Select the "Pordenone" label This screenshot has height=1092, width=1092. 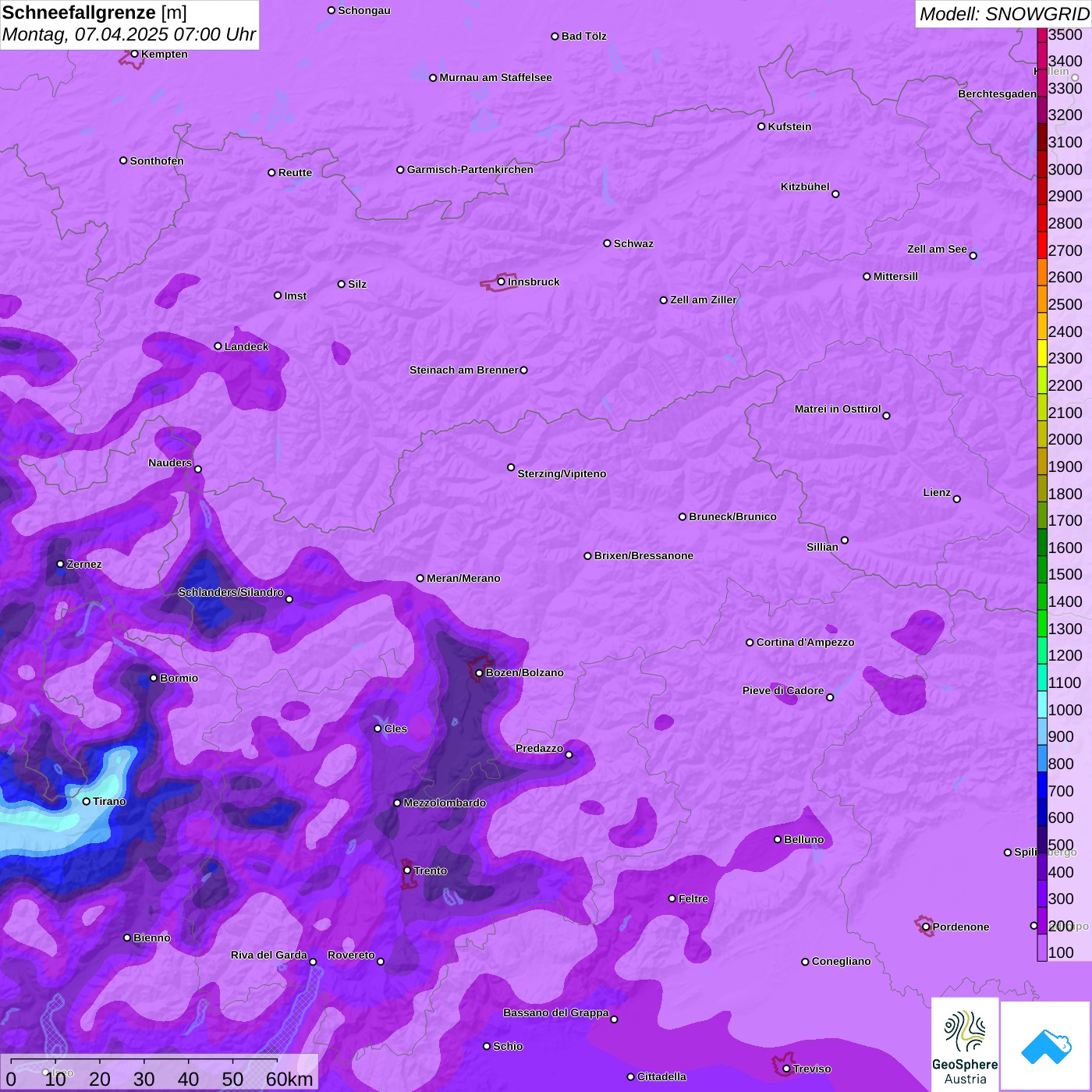(x=961, y=927)
